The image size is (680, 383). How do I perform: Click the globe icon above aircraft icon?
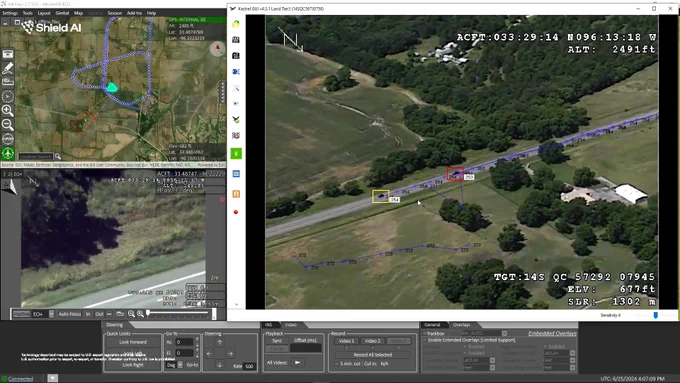click(x=8, y=139)
